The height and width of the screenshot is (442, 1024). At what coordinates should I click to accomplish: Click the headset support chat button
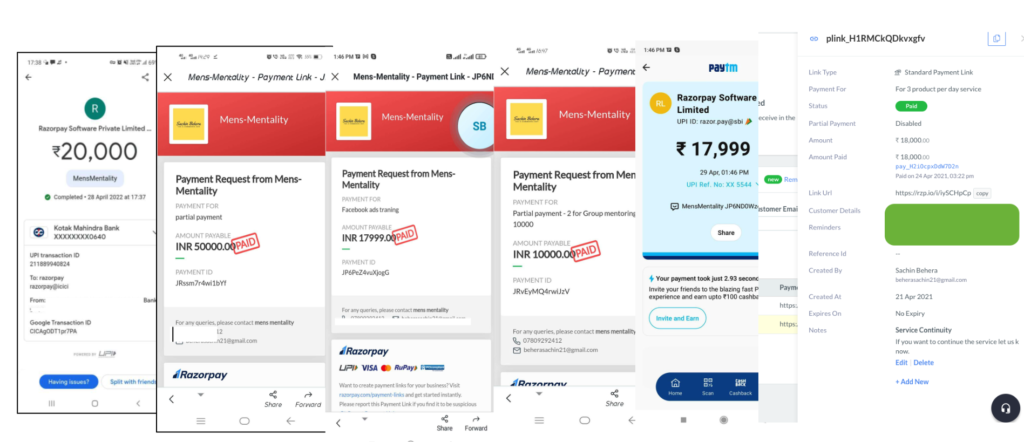pos(1006,409)
